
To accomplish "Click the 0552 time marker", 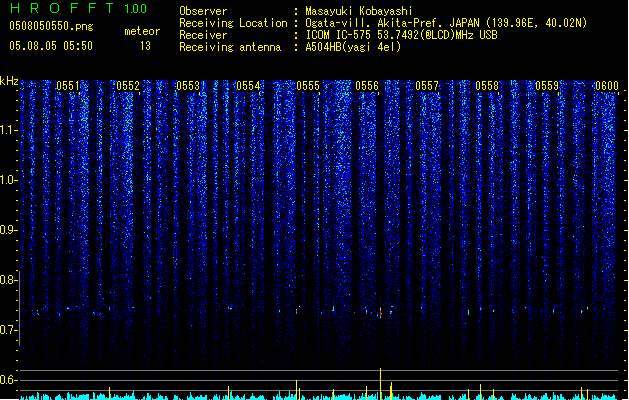I will click(x=128, y=86).
